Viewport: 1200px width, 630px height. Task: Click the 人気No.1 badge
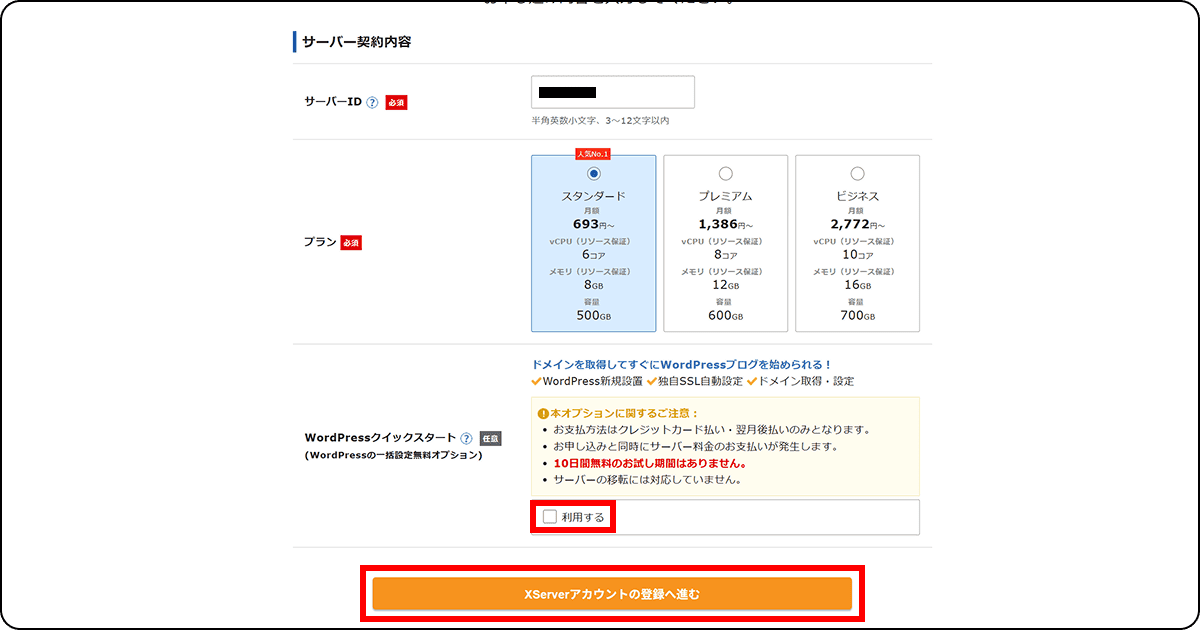pyautogui.click(x=593, y=154)
